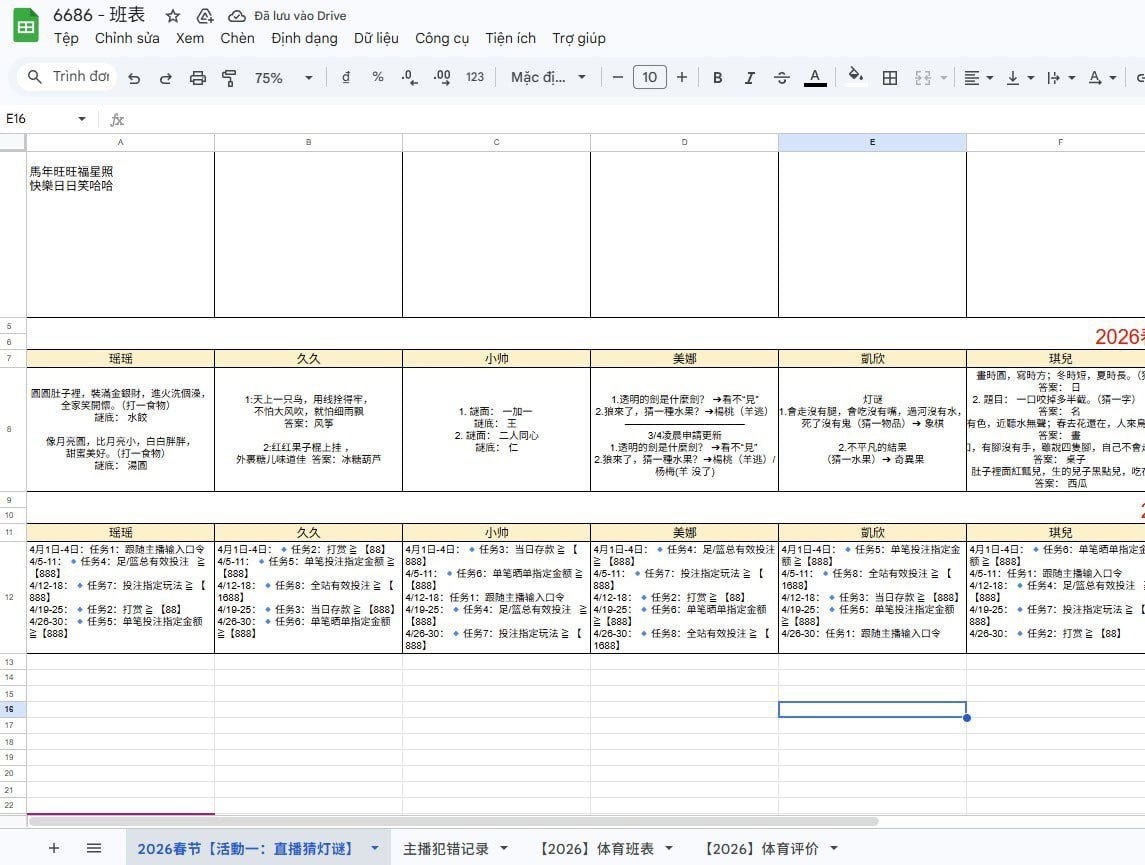Open the 75% zoom dropdown
1145x865 pixels.
[x=283, y=78]
